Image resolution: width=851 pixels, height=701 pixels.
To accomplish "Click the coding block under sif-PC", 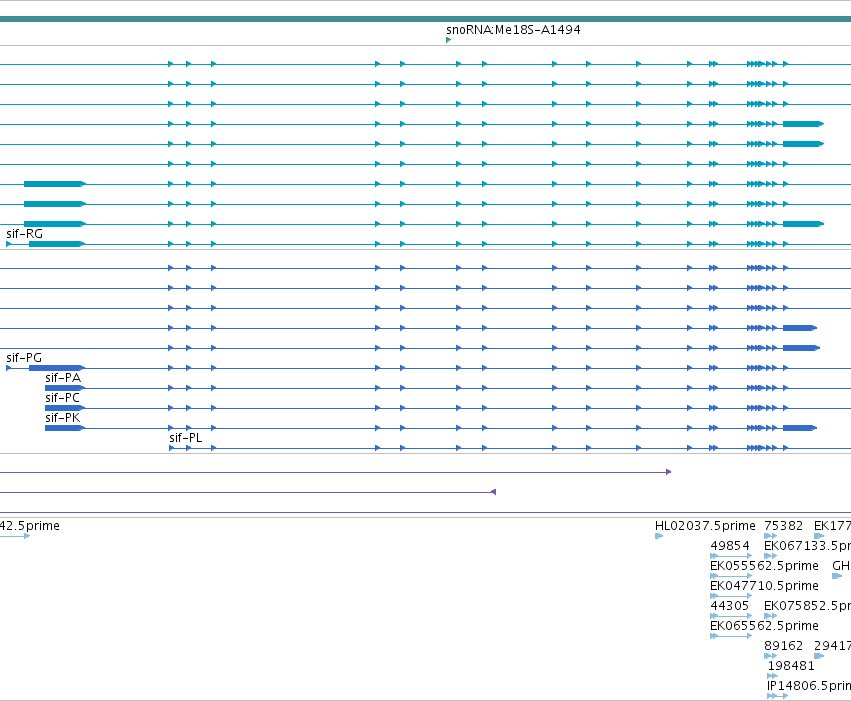I will (65, 409).
